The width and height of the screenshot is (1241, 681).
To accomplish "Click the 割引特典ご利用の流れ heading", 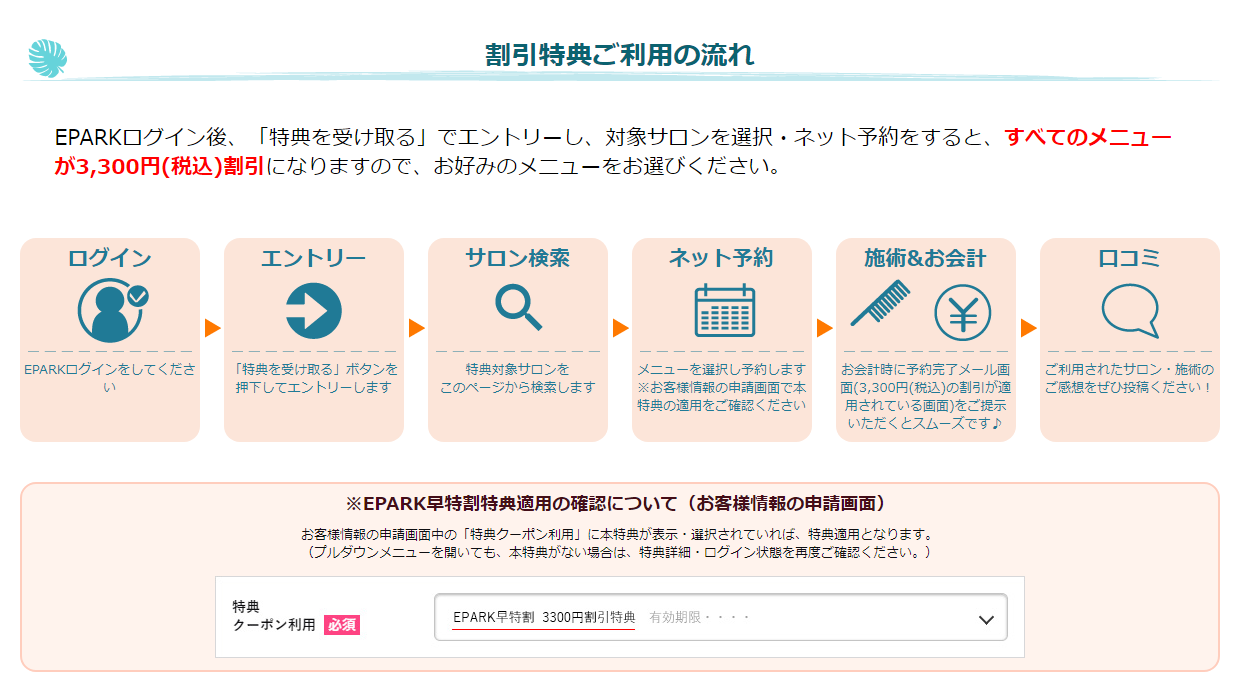I will (x=620, y=55).
